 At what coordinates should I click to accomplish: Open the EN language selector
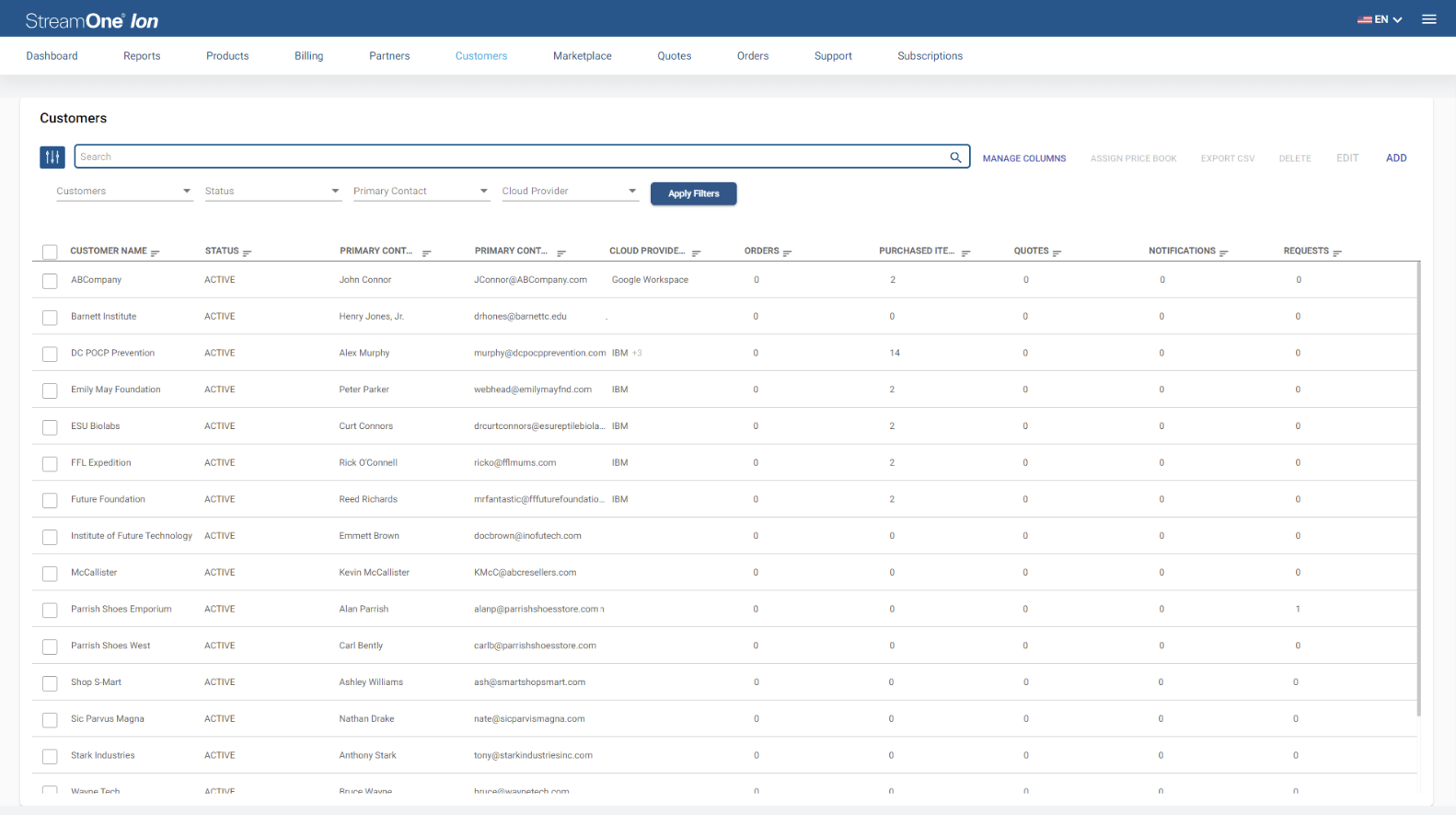(x=1380, y=19)
